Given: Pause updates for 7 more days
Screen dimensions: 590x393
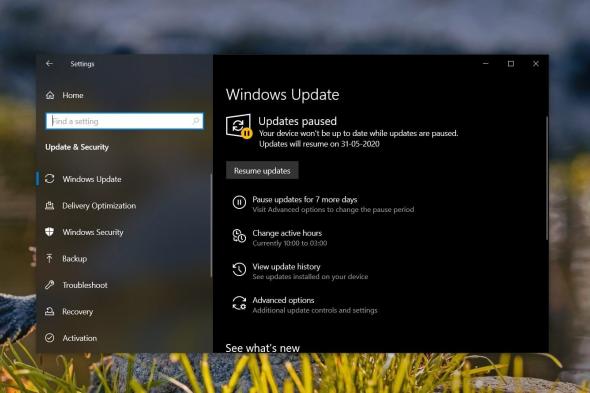Looking at the screenshot, I should [x=305, y=199].
